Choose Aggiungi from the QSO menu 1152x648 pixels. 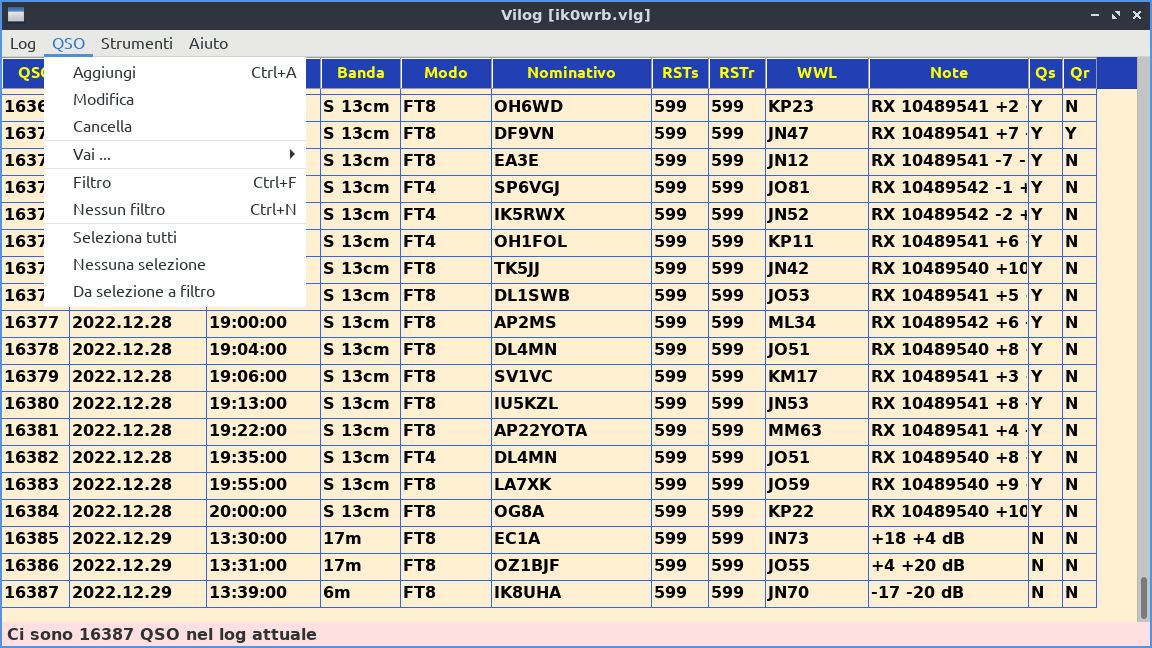[x=175, y=72]
